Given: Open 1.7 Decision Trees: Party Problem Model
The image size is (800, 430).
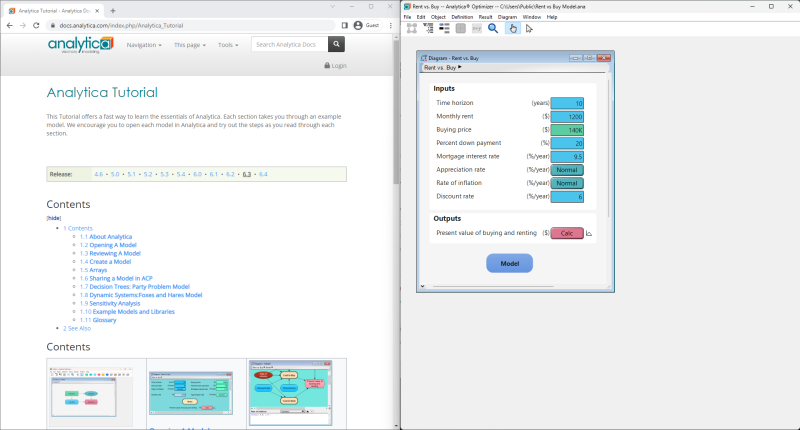Looking at the screenshot, I should point(135,287).
